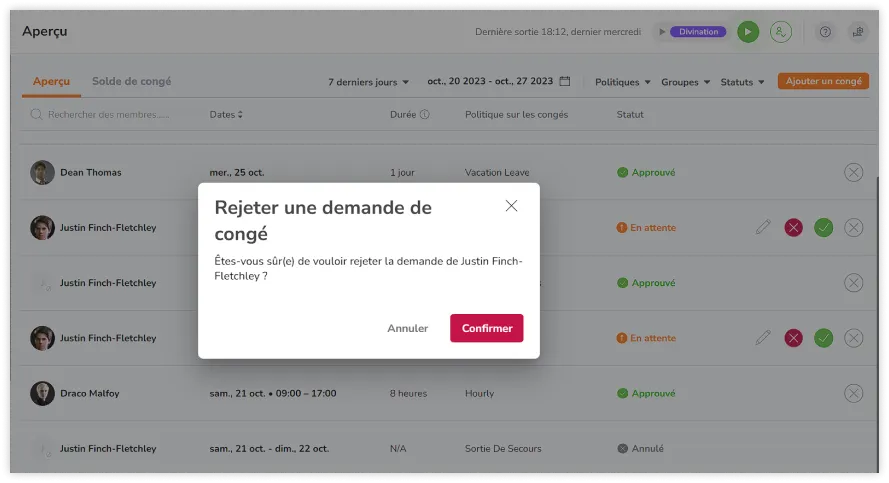Expand the Politiques filter dropdown
Screen dimensions: 889x483
tap(622, 82)
